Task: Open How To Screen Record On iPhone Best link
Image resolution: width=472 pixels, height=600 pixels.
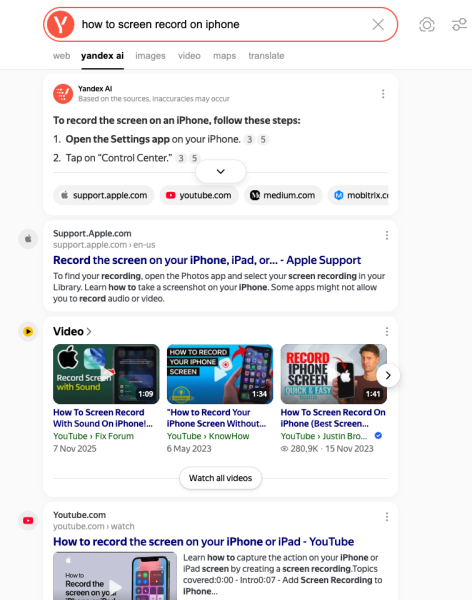Action: click(x=333, y=418)
